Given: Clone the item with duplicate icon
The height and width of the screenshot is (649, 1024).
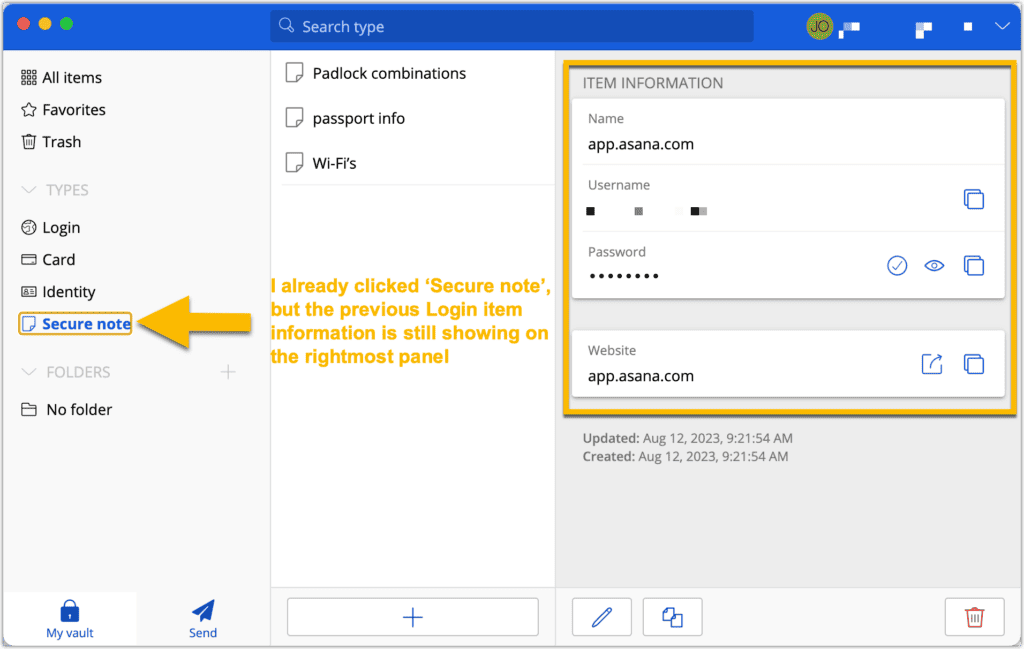Looking at the screenshot, I should pyautogui.click(x=672, y=617).
